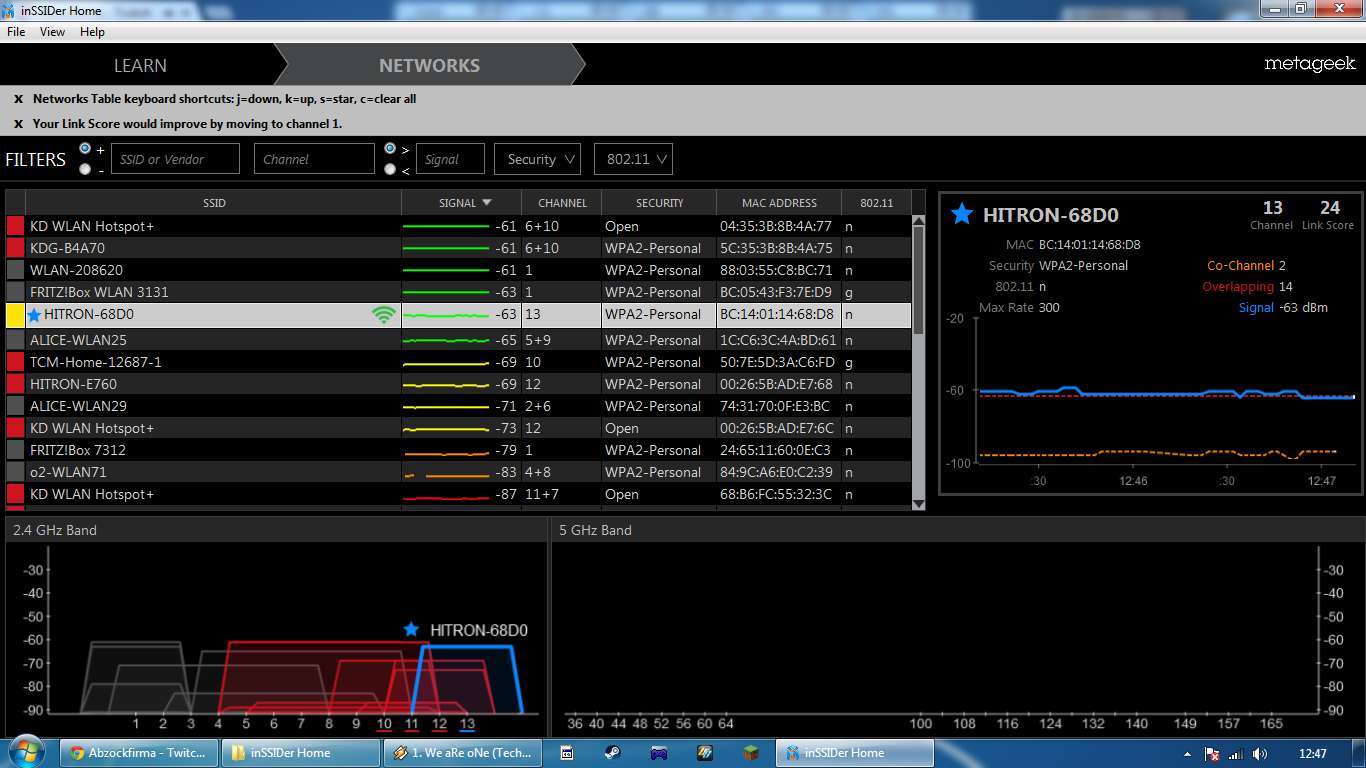Select the HITRON-E760 network row
Screen dimensions: 1366x768
click(x=459, y=384)
